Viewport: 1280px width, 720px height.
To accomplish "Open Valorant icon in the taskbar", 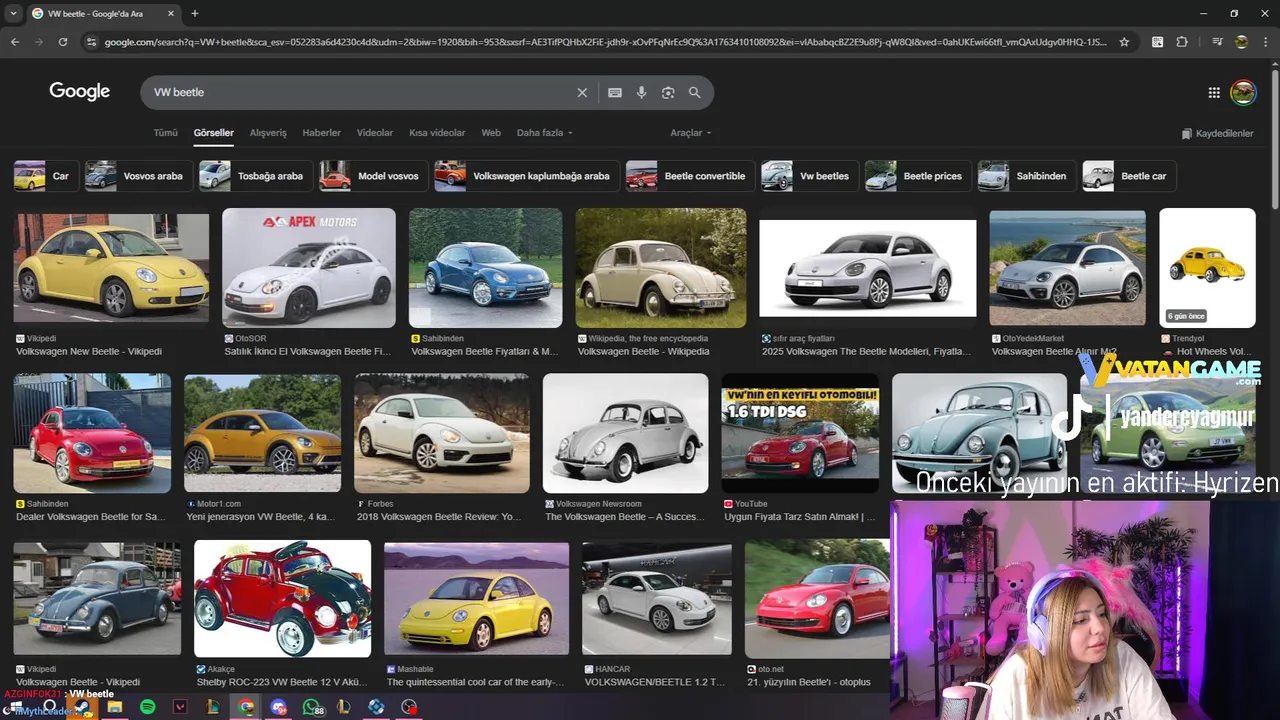I will pos(180,707).
